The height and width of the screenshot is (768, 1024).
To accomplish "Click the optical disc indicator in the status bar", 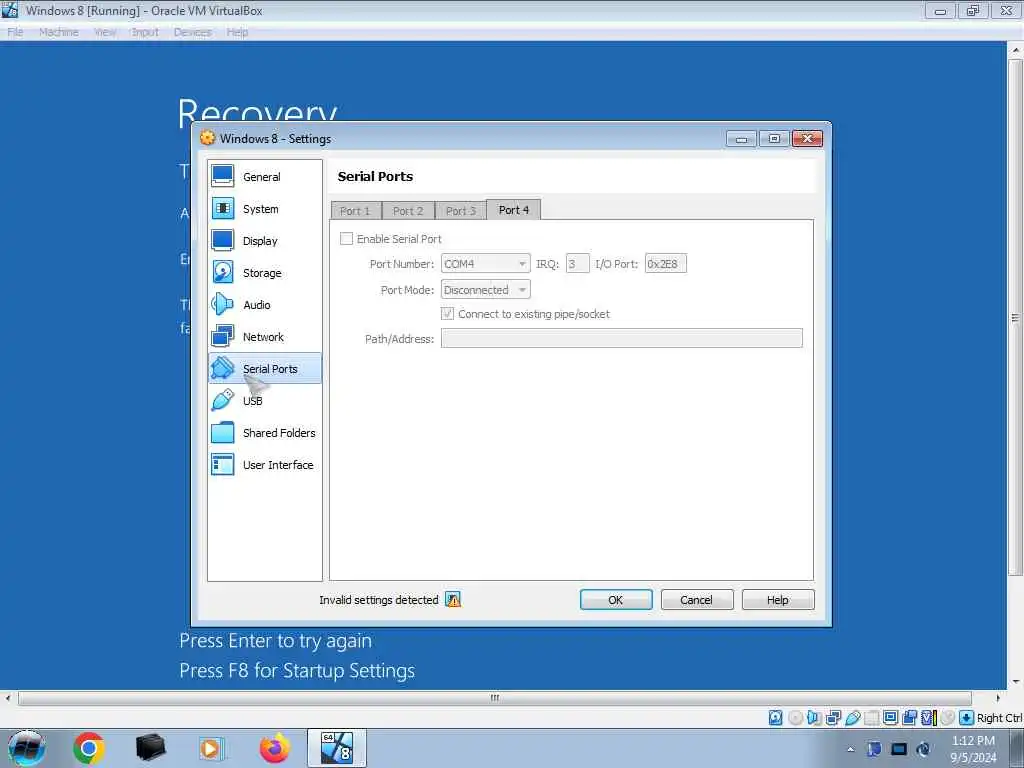I will [x=795, y=718].
